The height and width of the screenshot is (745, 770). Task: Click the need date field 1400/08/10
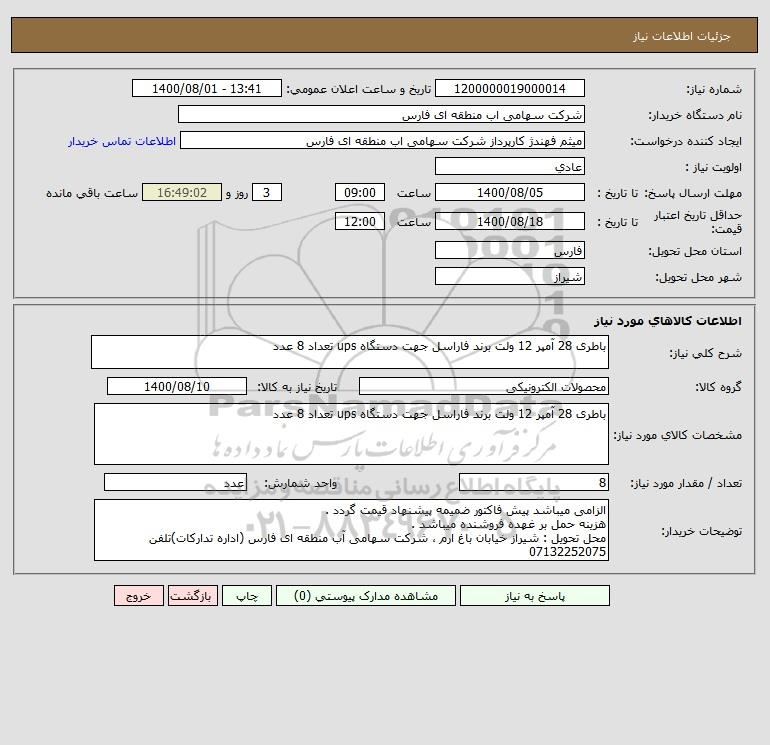click(x=177, y=386)
